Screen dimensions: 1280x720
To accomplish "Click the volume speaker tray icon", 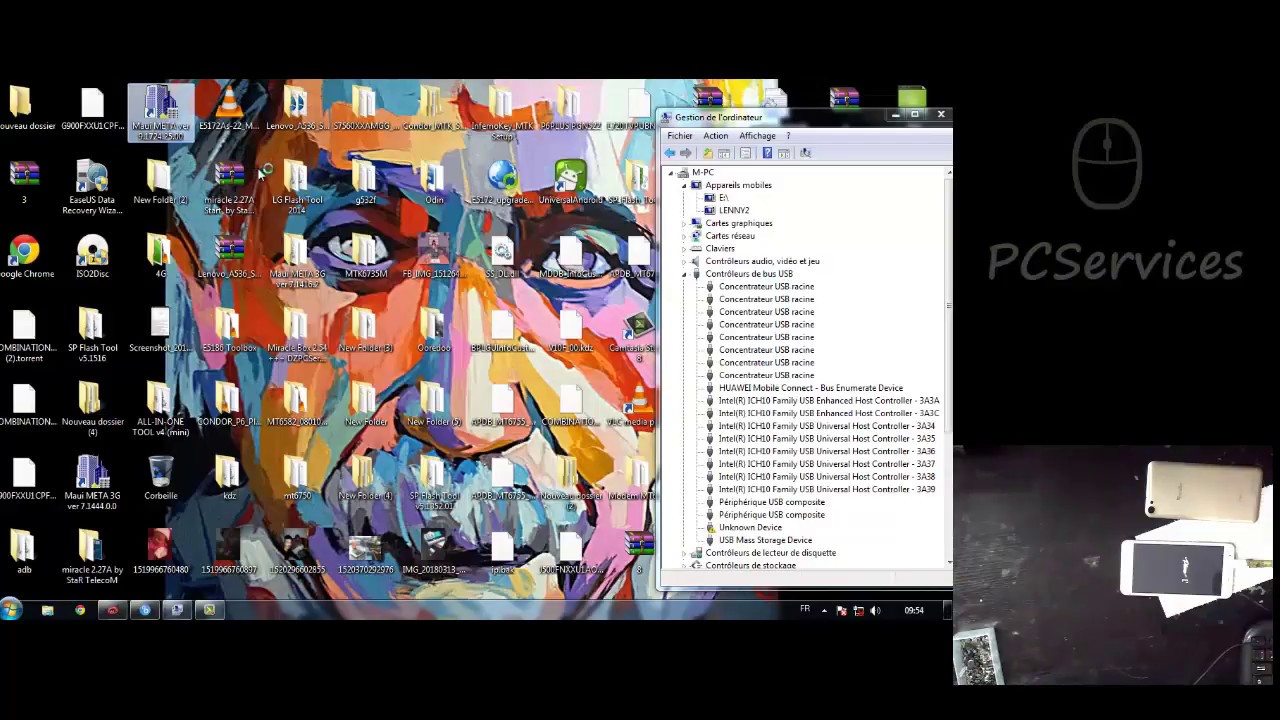I will click(x=875, y=610).
